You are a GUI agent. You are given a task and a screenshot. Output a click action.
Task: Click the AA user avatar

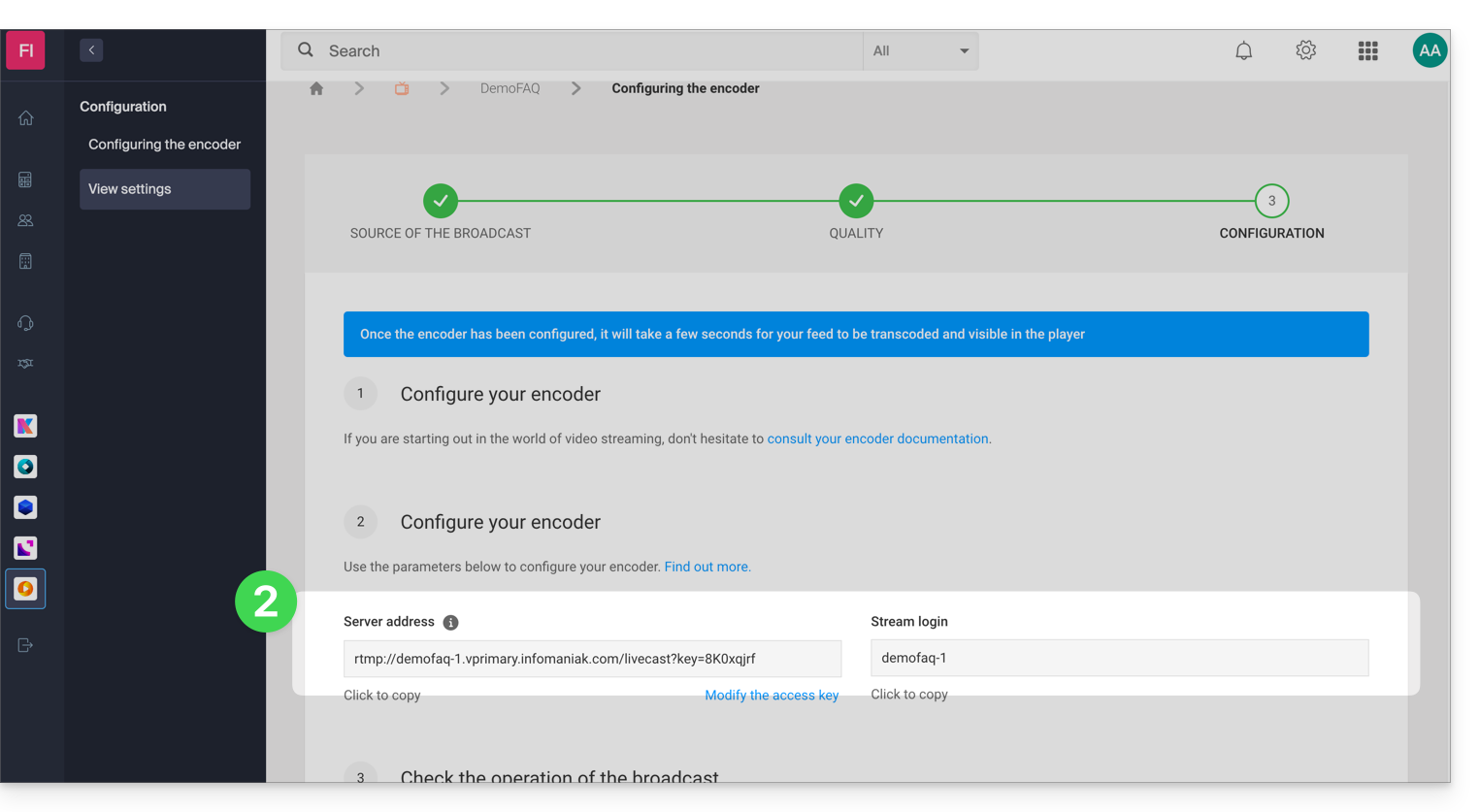(x=1429, y=50)
